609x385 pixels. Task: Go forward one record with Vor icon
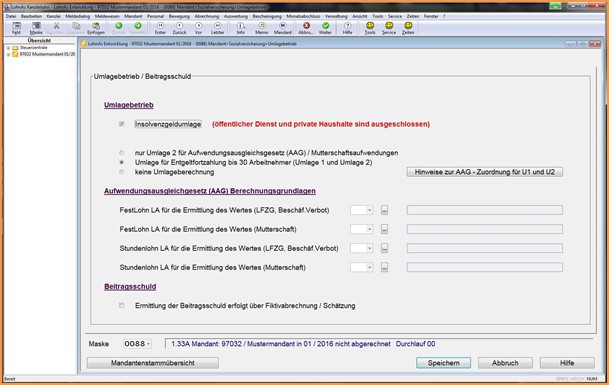(198, 28)
